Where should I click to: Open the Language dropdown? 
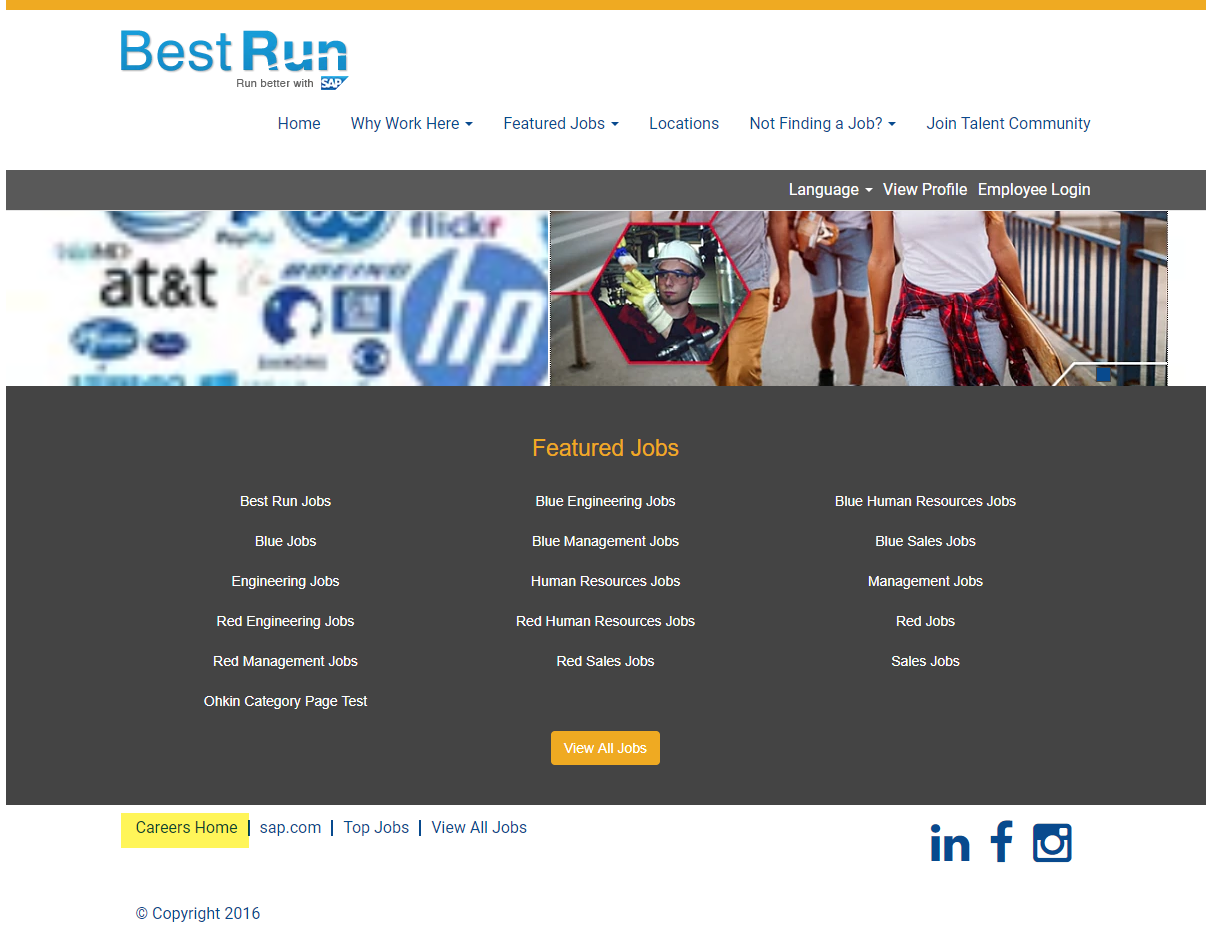[x=830, y=190]
